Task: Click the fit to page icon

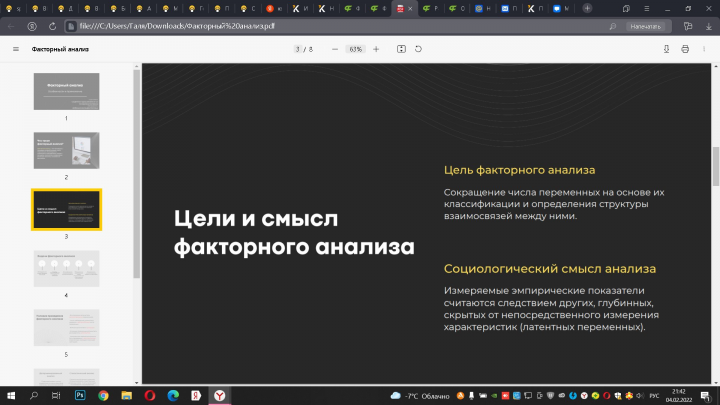Action: [x=401, y=49]
